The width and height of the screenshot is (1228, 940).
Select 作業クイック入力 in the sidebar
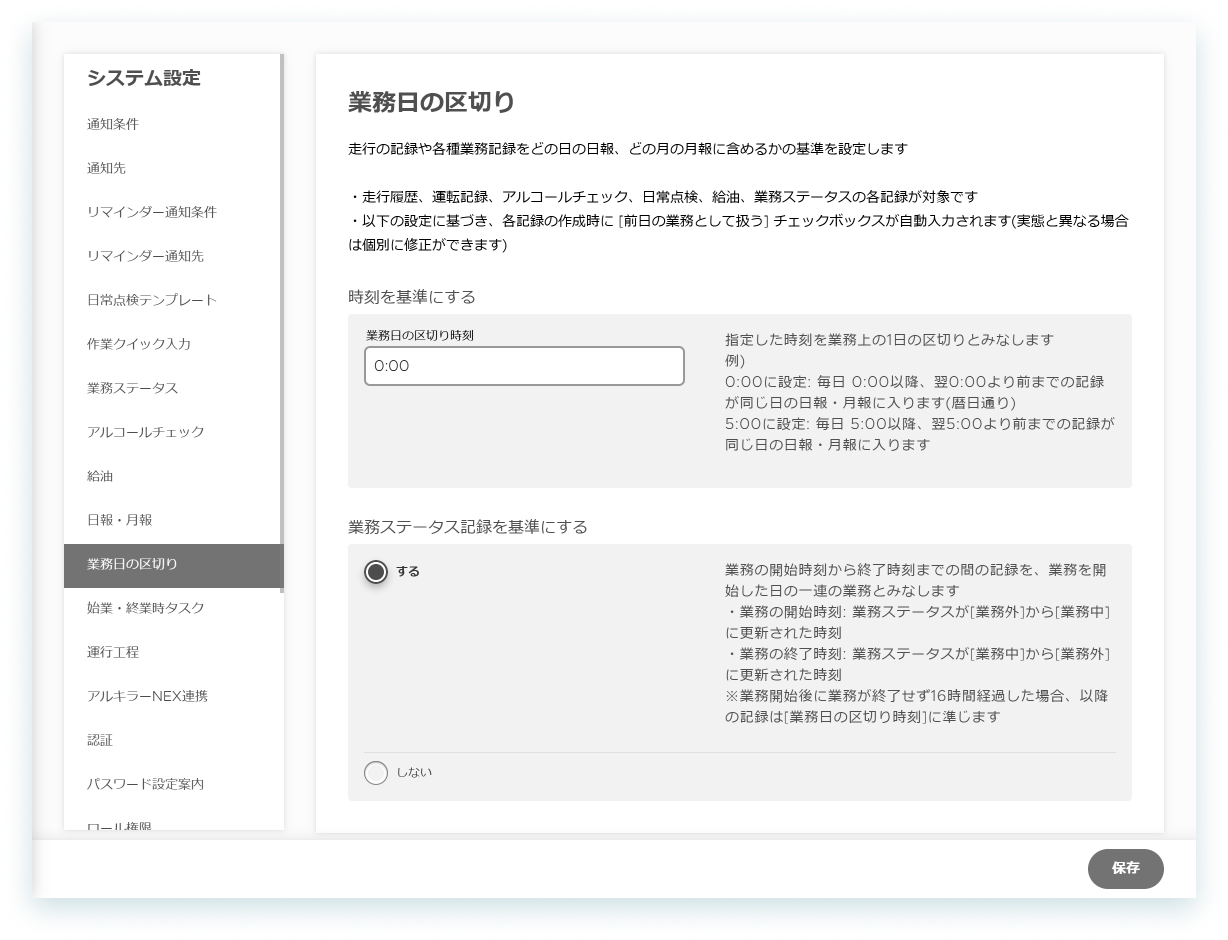(x=174, y=344)
